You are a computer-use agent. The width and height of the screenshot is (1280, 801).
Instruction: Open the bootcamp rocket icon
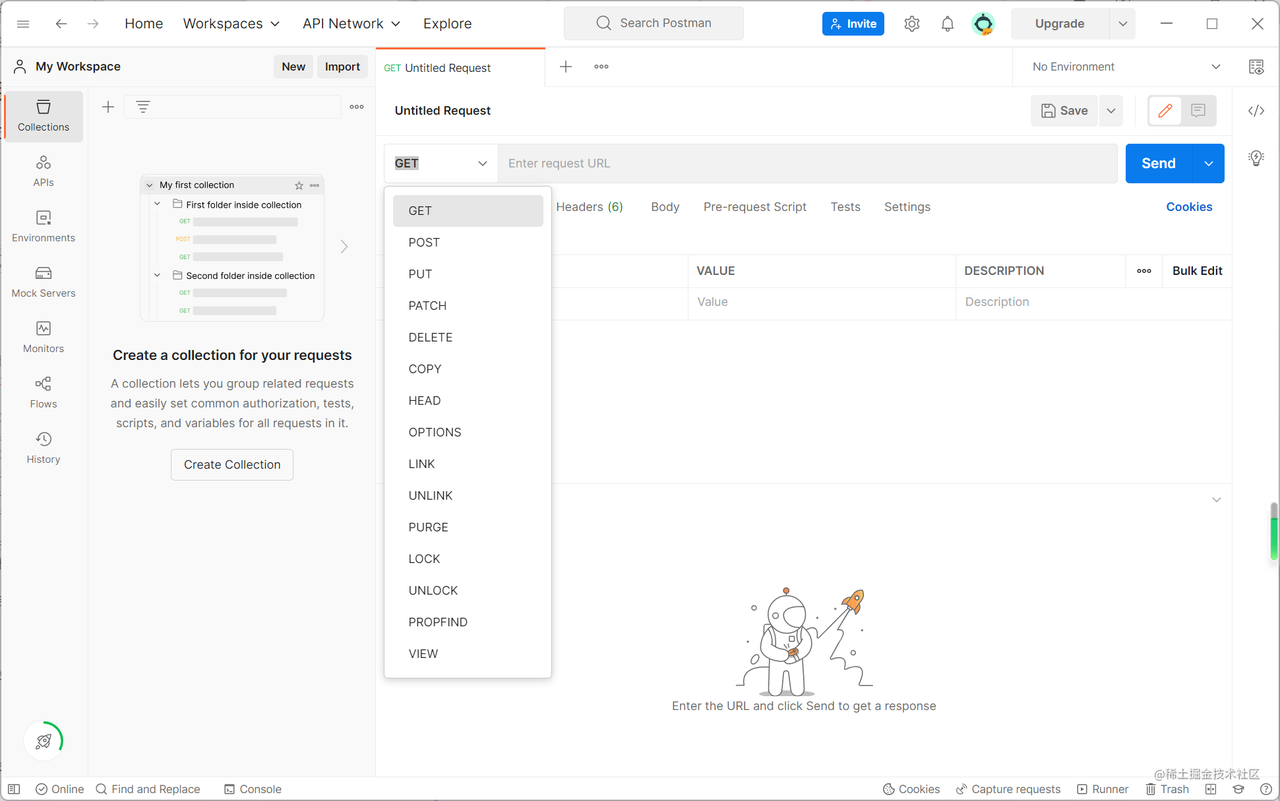(44, 741)
